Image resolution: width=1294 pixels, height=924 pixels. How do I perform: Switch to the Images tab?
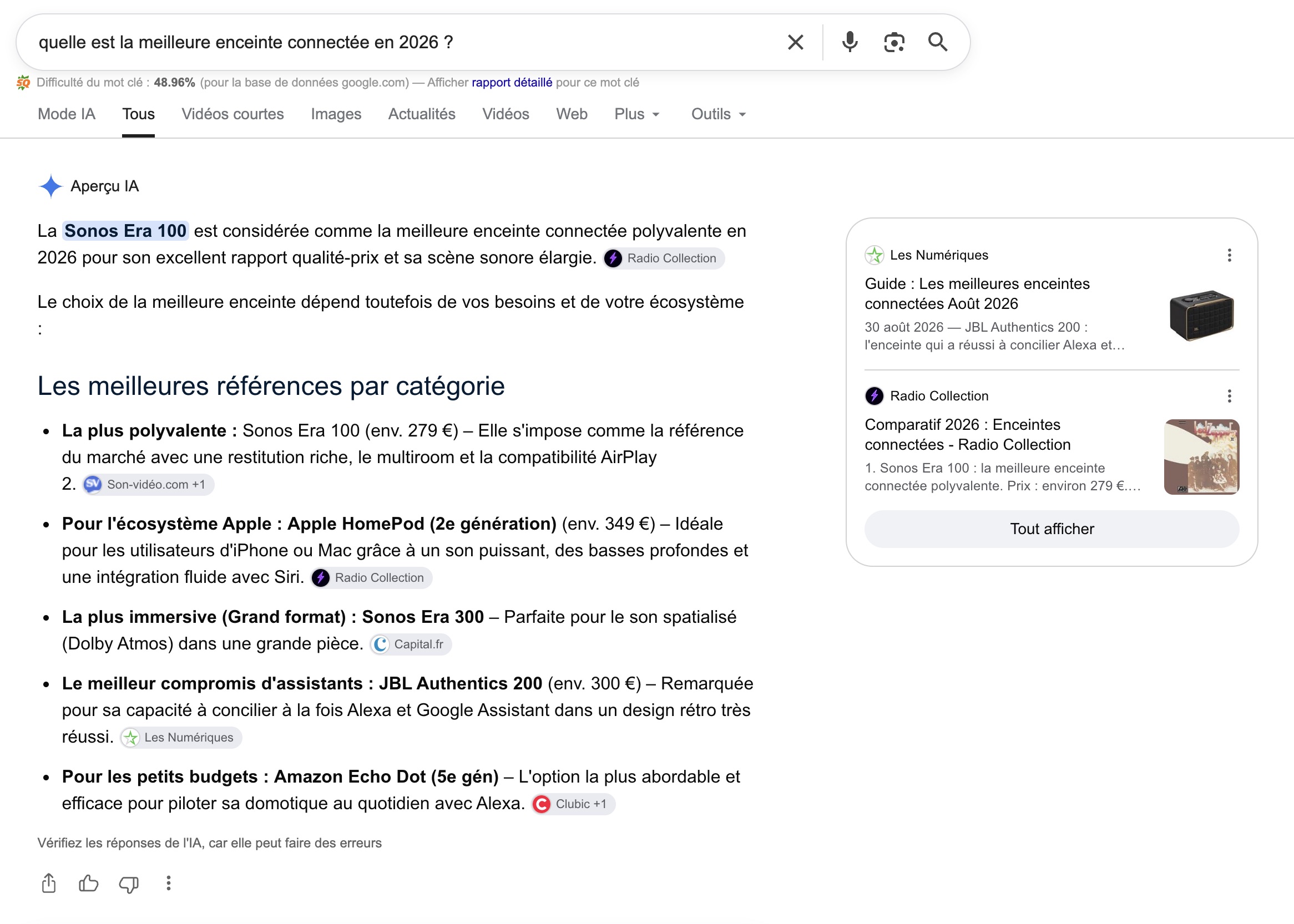point(336,114)
